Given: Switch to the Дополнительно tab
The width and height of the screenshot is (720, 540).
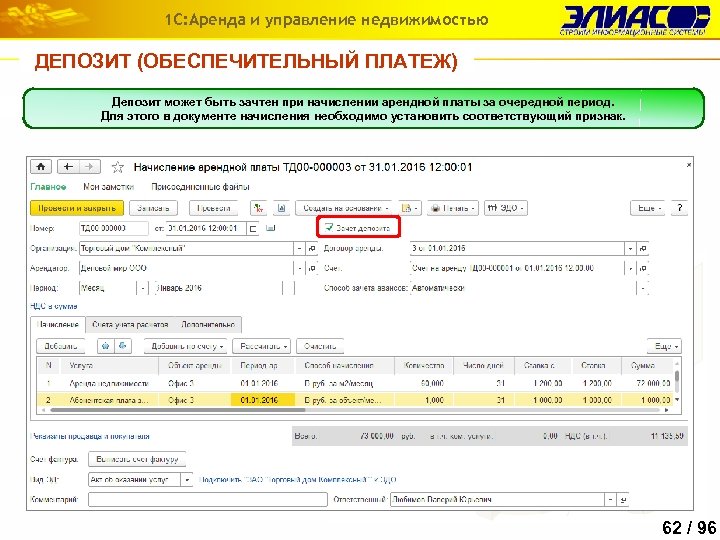Looking at the screenshot, I should [x=208, y=325].
